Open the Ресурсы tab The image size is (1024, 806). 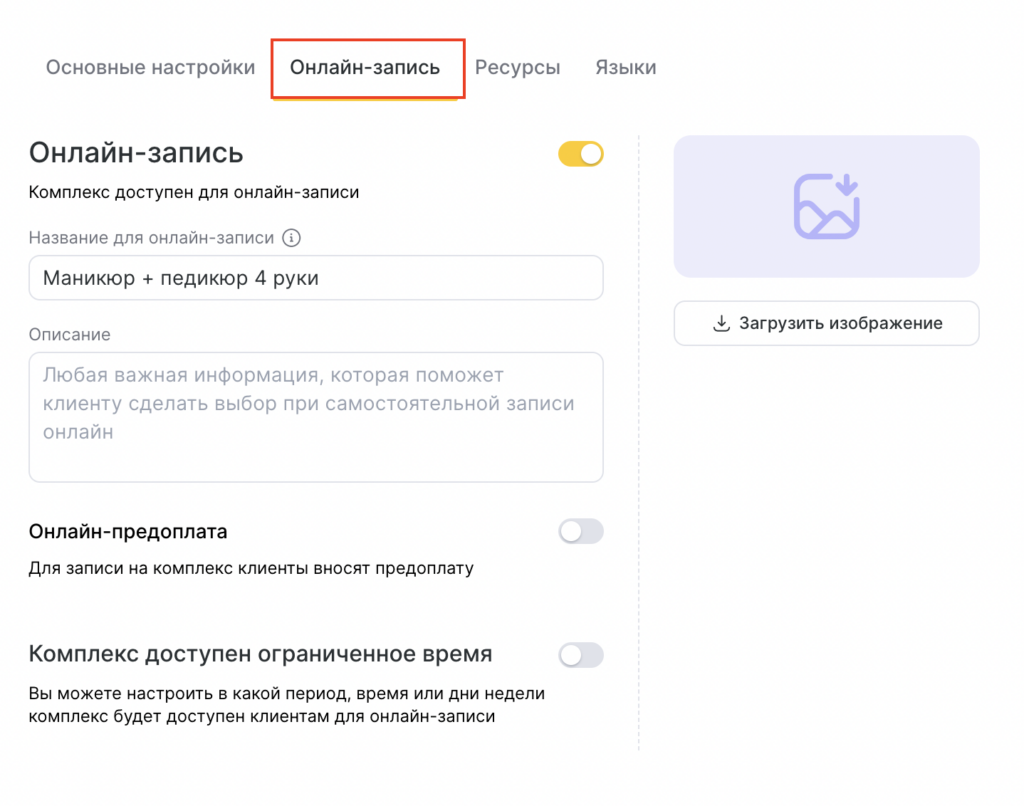(517, 68)
